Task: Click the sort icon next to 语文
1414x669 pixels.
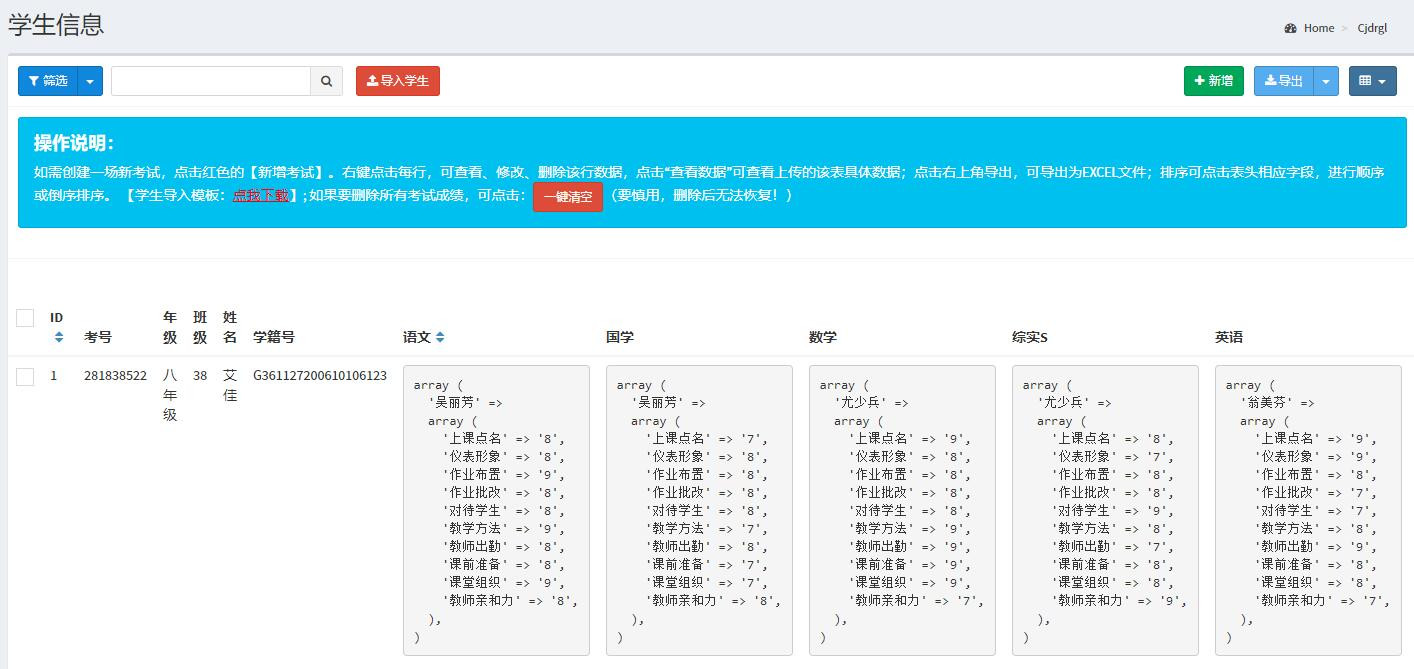Action: [x=440, y=337]
